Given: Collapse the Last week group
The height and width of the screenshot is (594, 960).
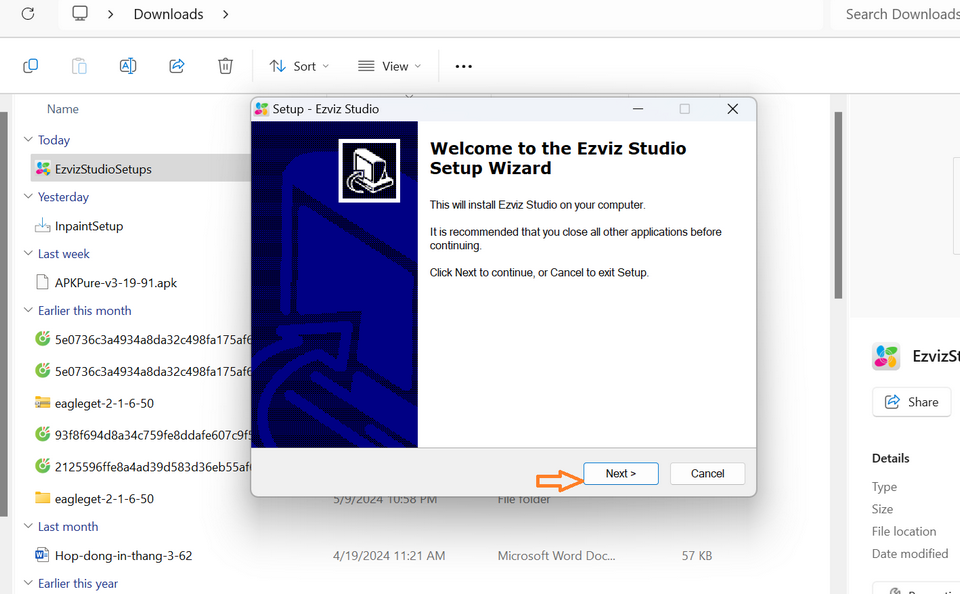Looking at the screenshot, I should pos(28,254).
